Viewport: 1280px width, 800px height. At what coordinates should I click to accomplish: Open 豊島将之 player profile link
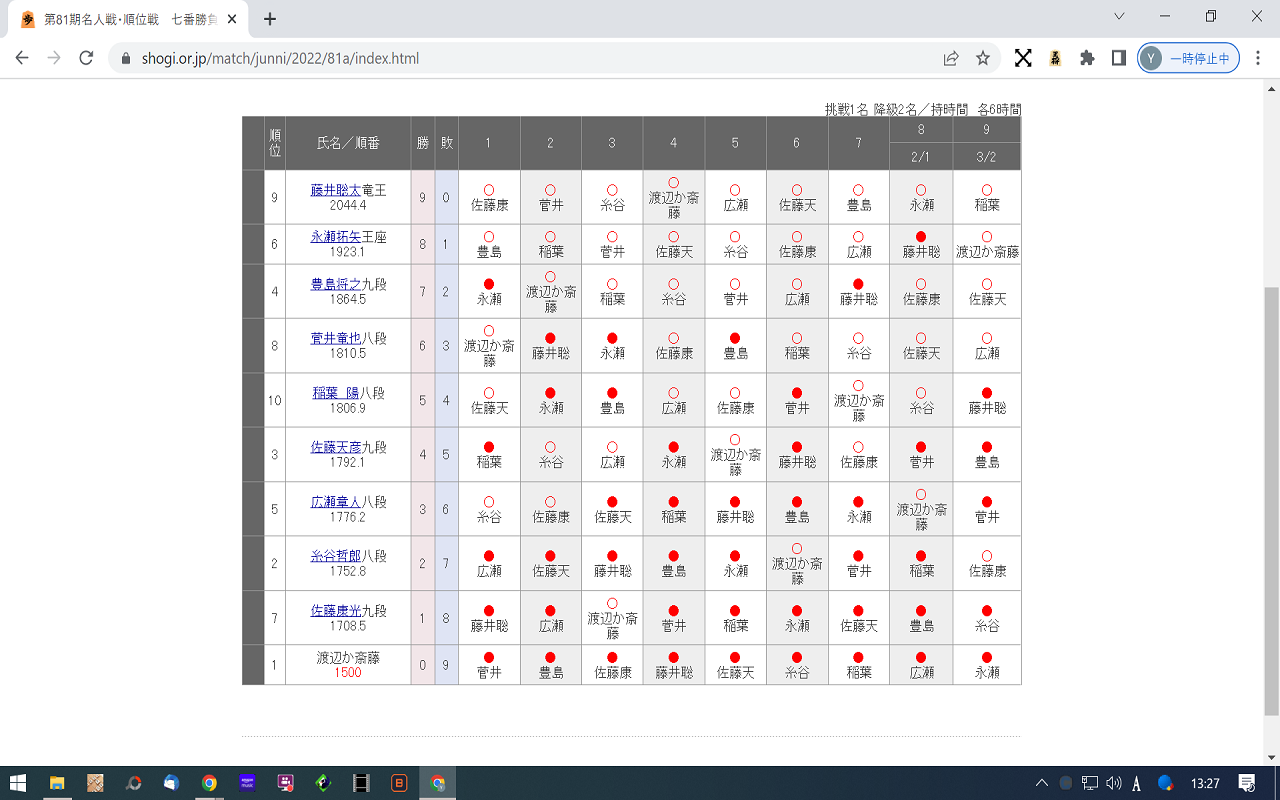[x=335, y=285]
